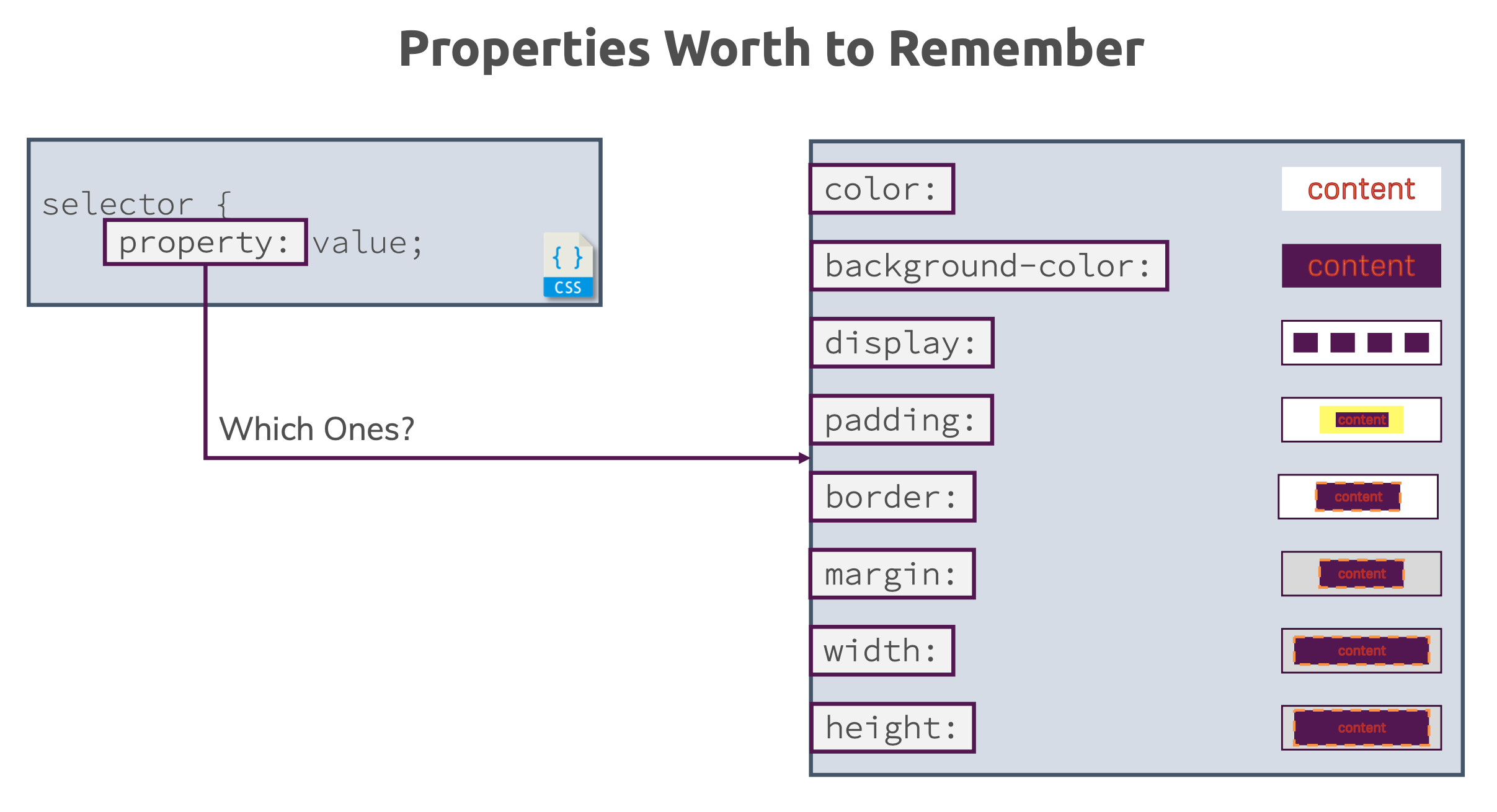Select the padding: property box
The height and width of the screenshot is (812, 1497).
(902, 420)
